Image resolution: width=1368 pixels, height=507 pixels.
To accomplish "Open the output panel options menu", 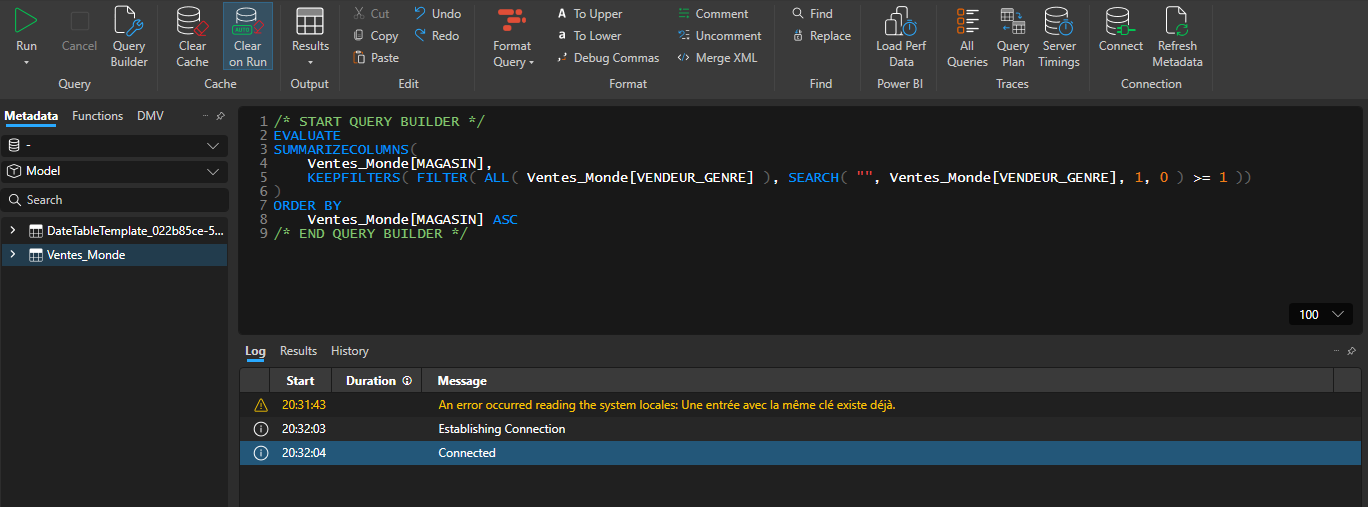I will 1337,351.
